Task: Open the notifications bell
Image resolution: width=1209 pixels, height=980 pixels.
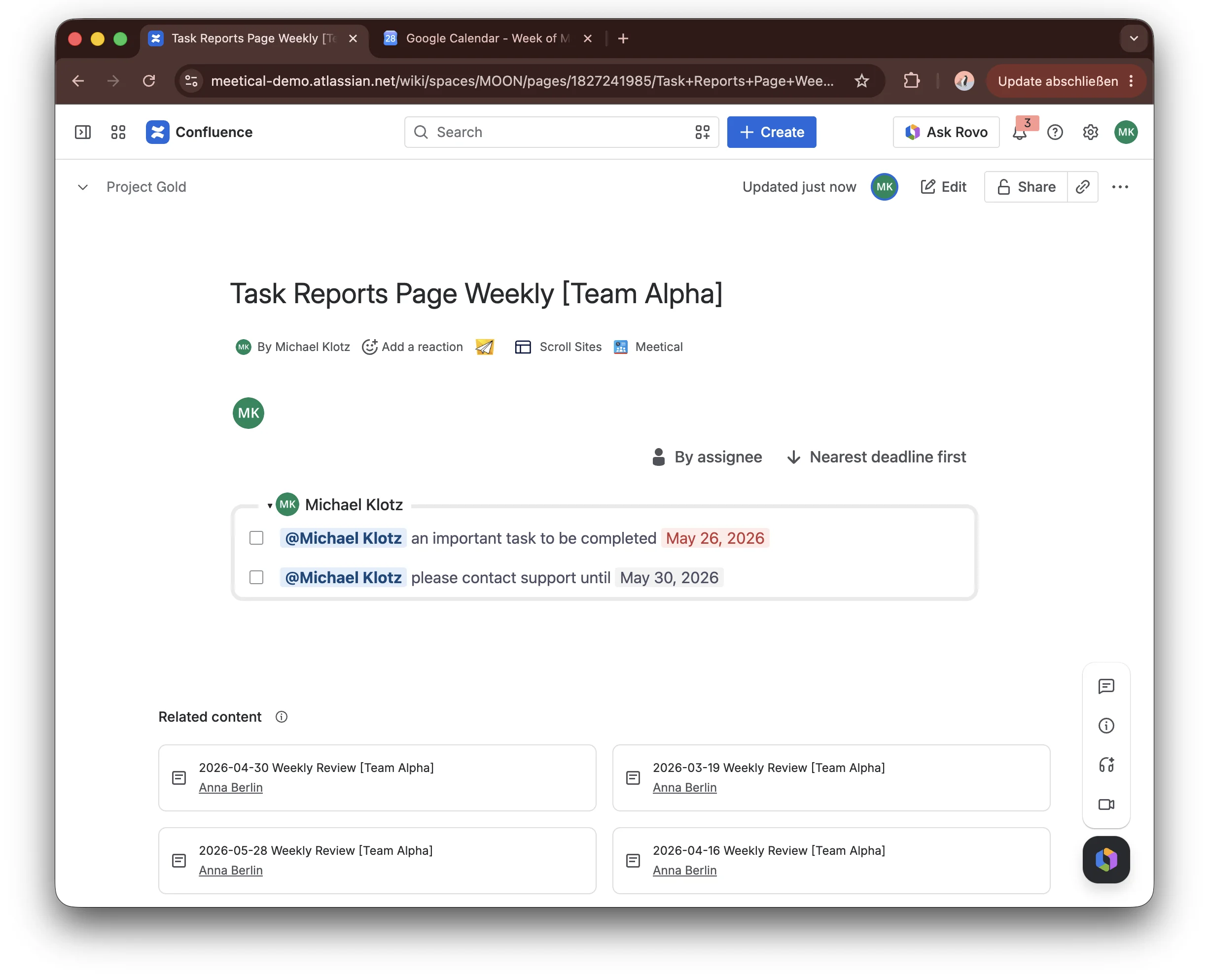Action: tap(1019, 133)
